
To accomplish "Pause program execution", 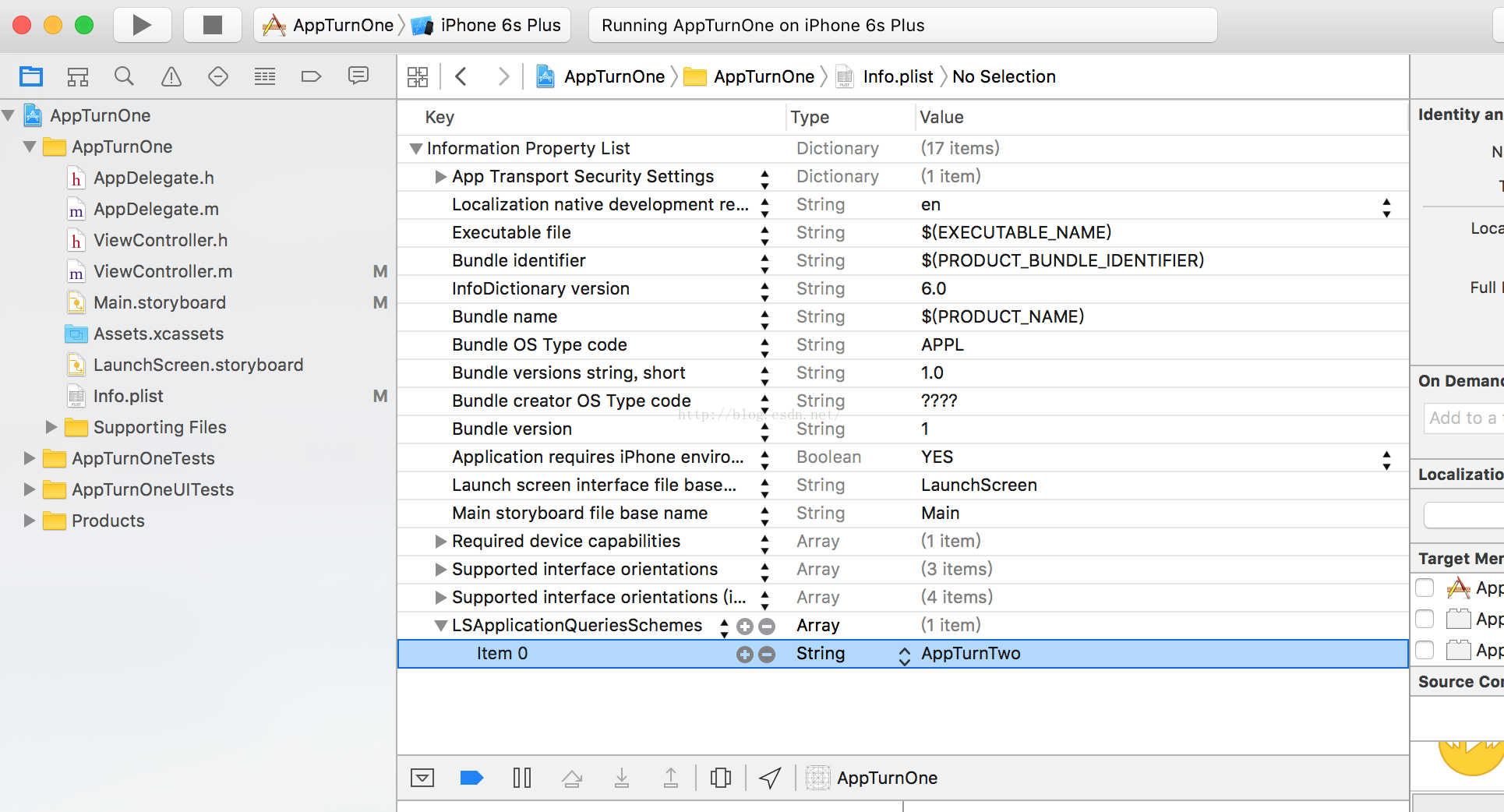I will 522,778.
